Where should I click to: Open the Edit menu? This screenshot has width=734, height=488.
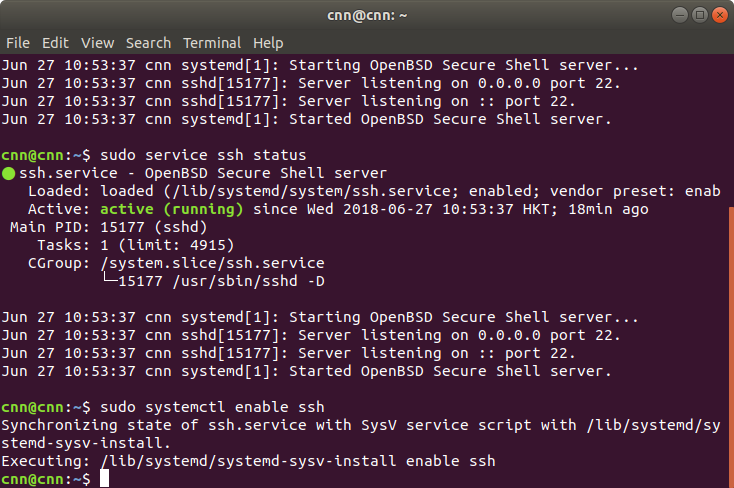(x=55, y=43)
